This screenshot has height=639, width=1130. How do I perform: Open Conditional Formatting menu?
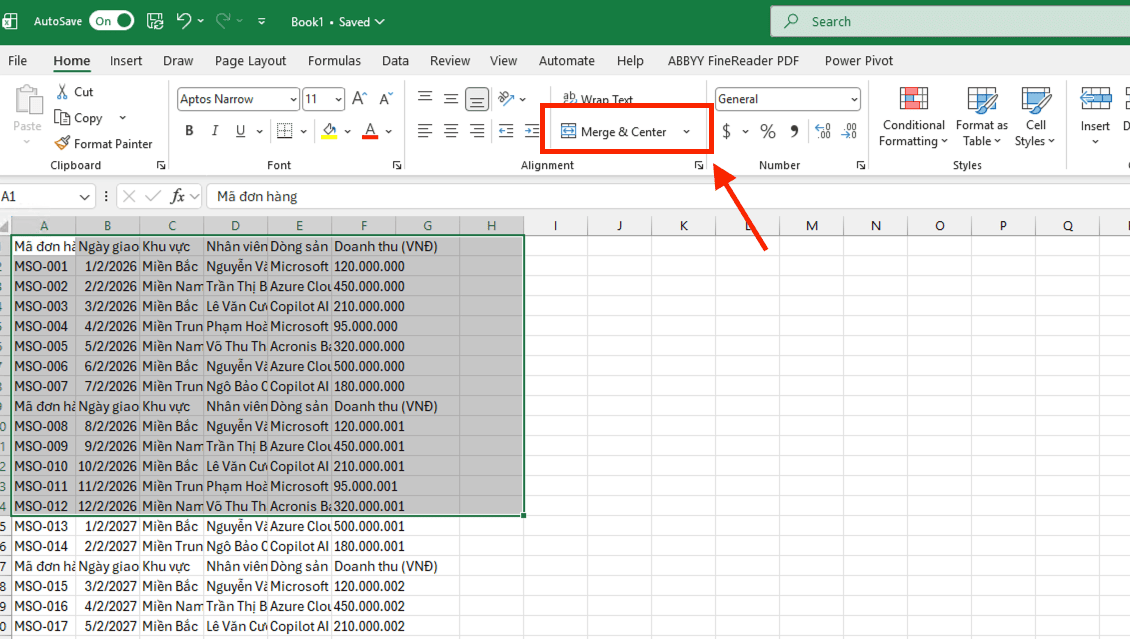[x=912, y=118]
